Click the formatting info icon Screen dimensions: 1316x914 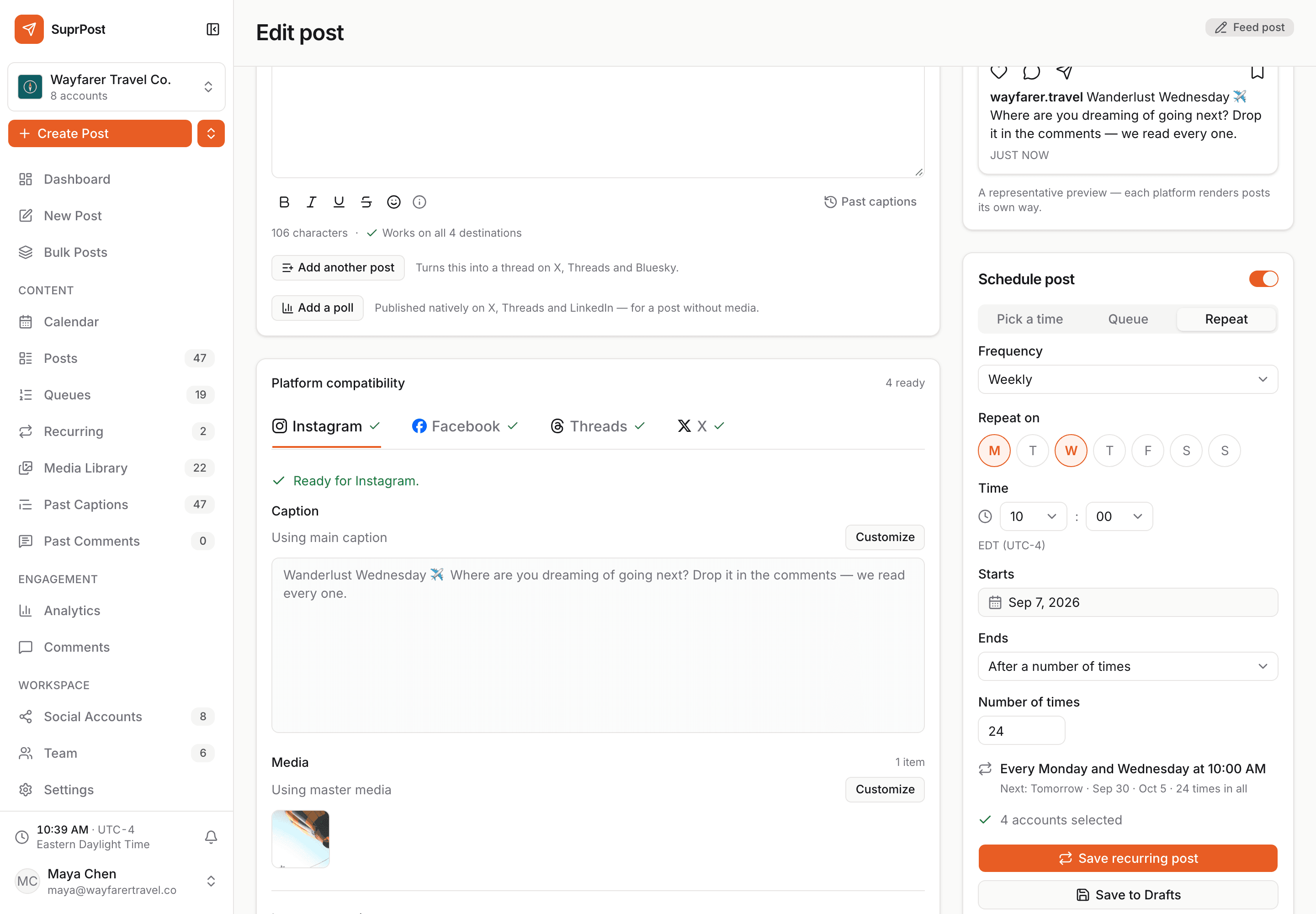click(x=420, y=202)
